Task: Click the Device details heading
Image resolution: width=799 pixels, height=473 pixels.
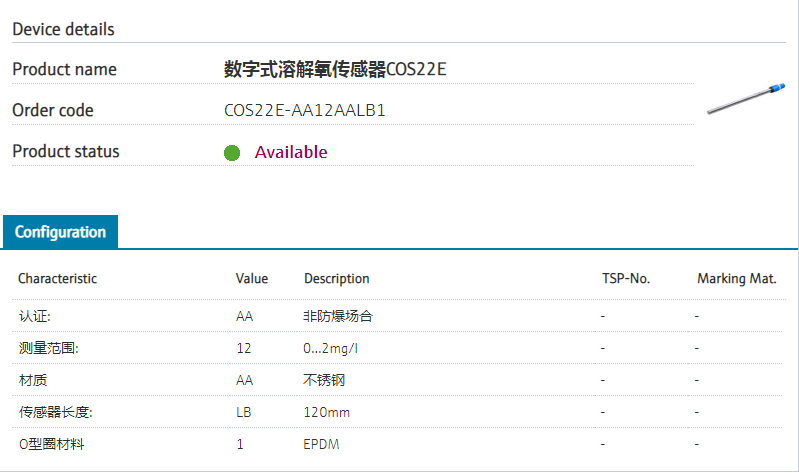Action: 63,29
